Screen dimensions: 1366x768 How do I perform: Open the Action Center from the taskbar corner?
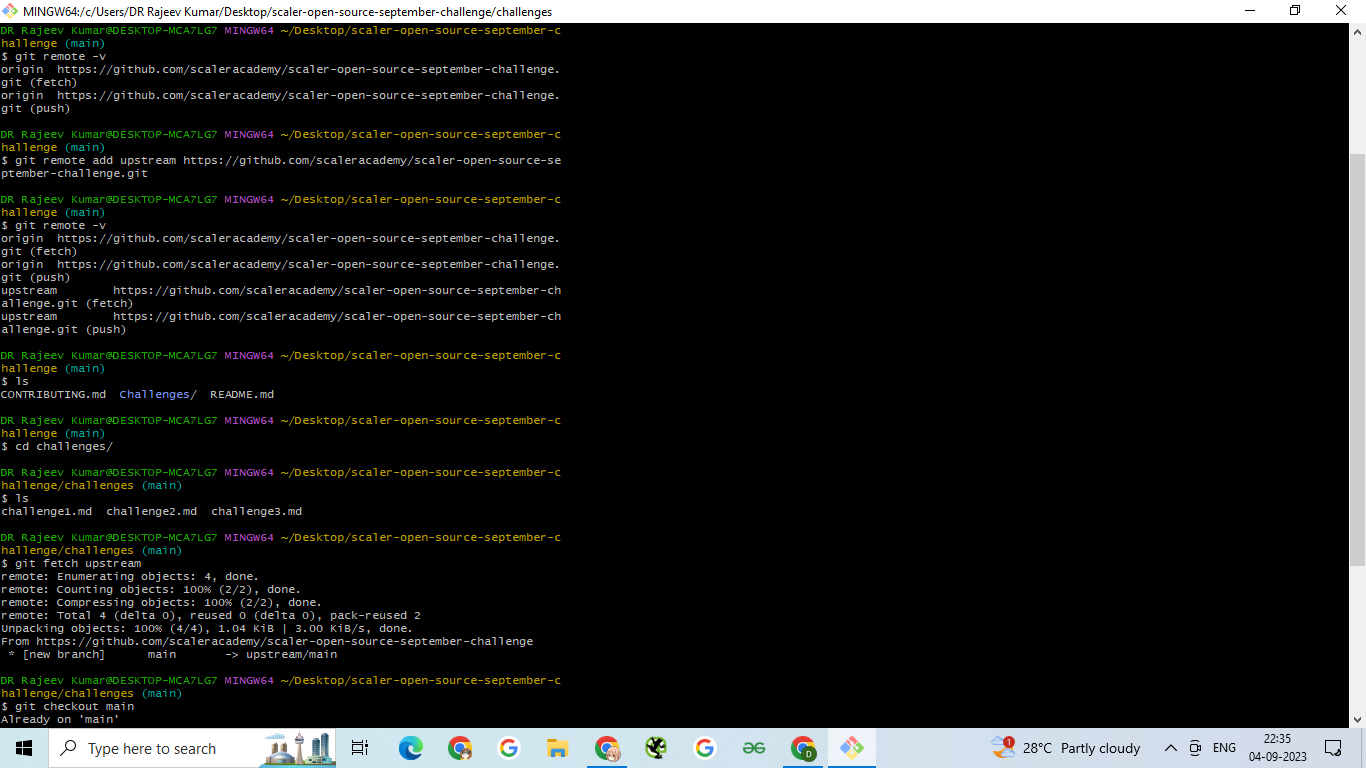coord(1334,747)
